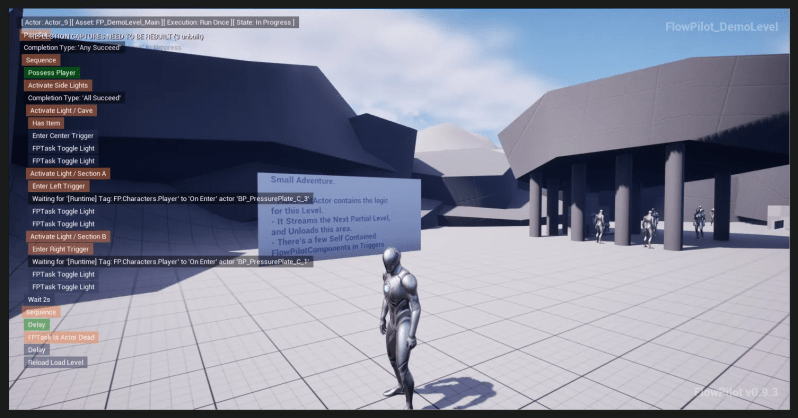Click the 'State: In Progress' header segment

265,22
